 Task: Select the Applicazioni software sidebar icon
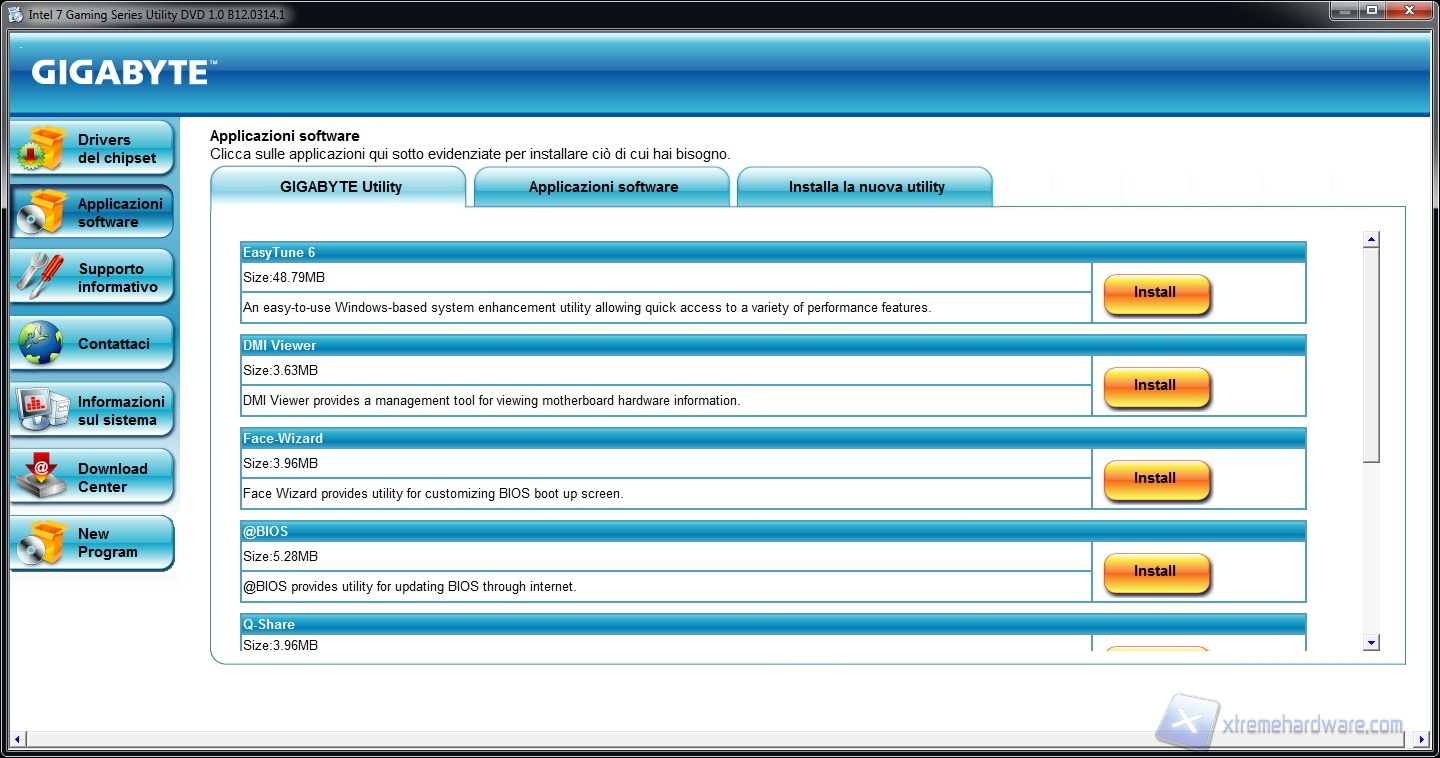[42, 212]
